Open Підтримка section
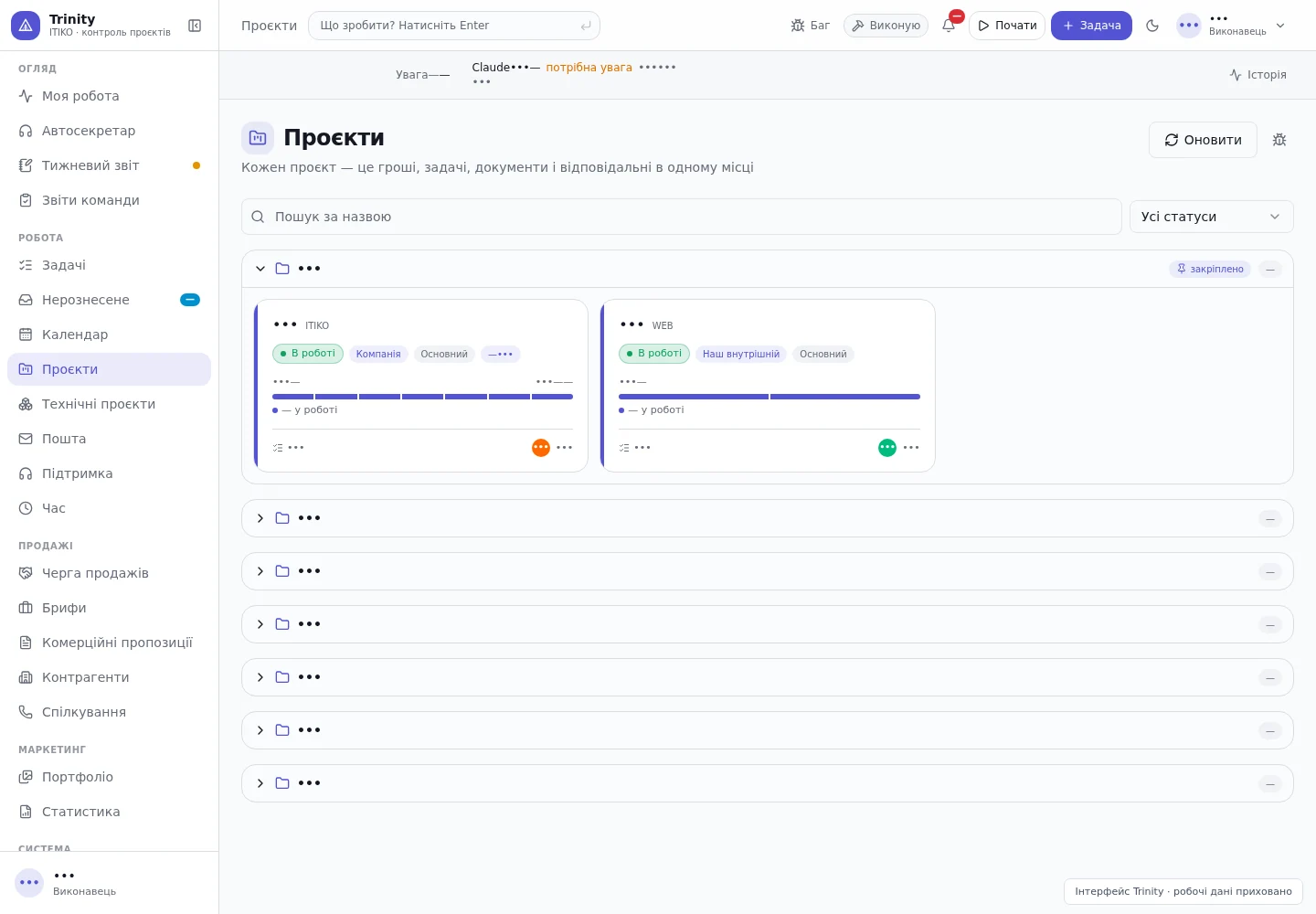1316x914 pixels. click(109, 473)
